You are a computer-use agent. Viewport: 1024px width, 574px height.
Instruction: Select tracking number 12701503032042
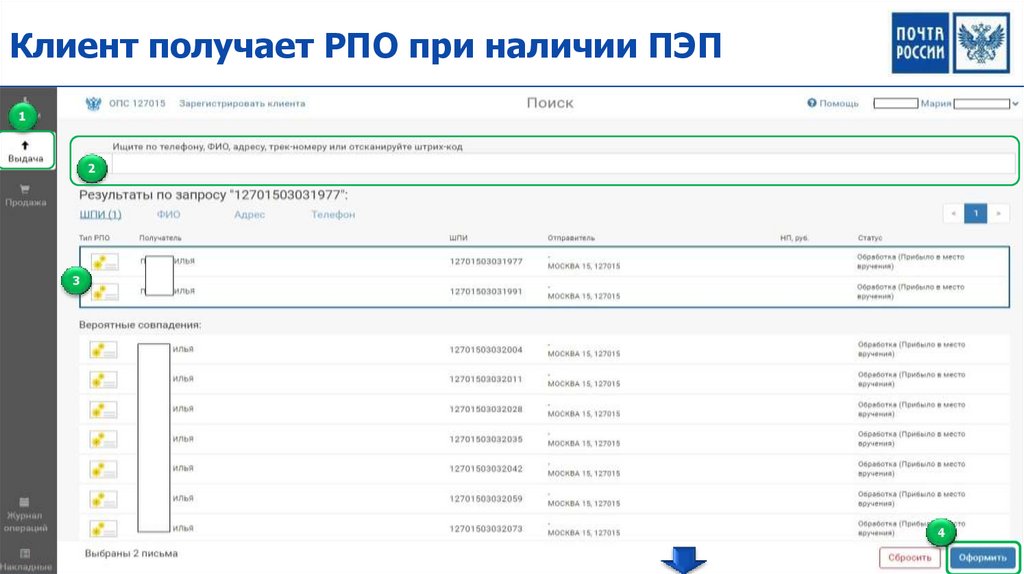tap(486, 468)
